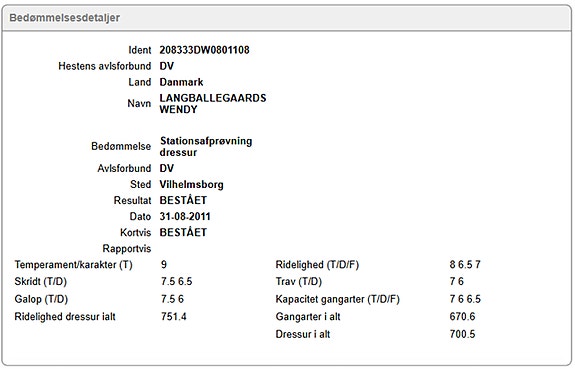Click the Dressur i alt label

tap(303, 334)
